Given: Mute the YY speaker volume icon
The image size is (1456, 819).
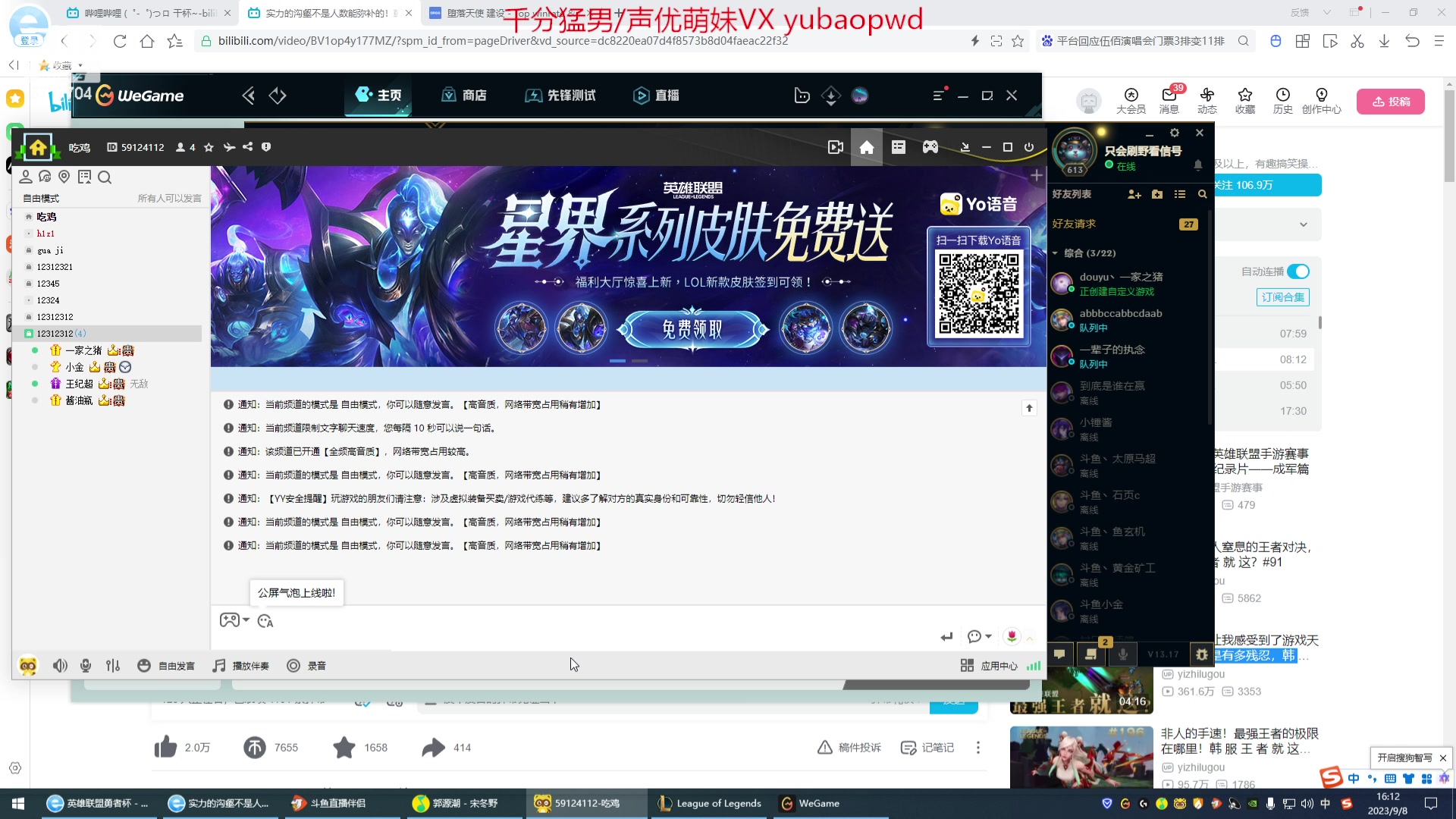Looking at the screenshot, I should coord(60,666).
